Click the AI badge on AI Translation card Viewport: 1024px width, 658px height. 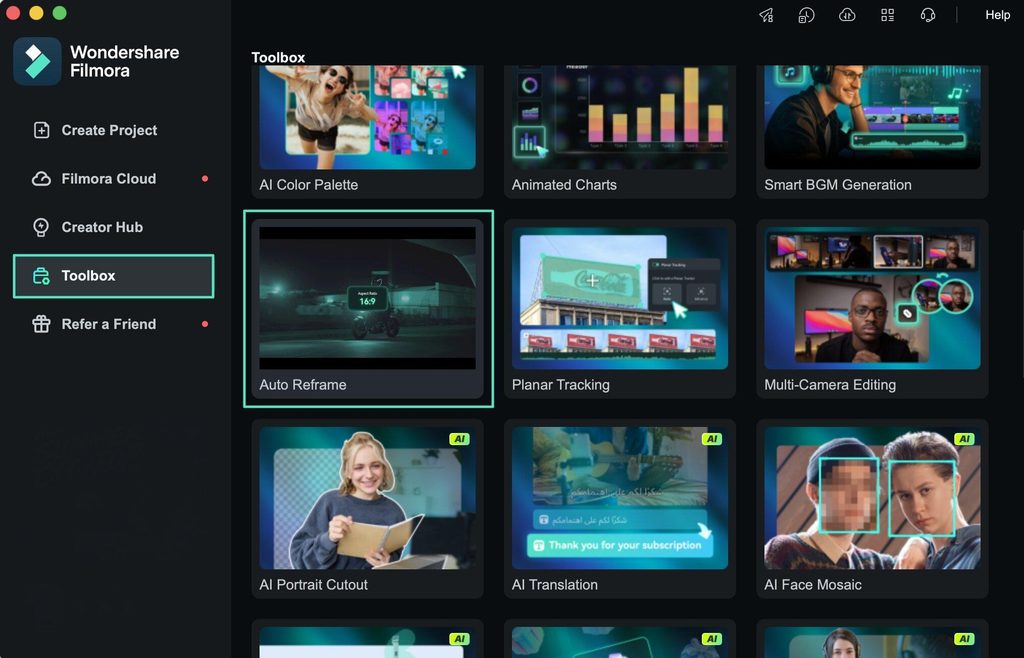click(712, 439)
